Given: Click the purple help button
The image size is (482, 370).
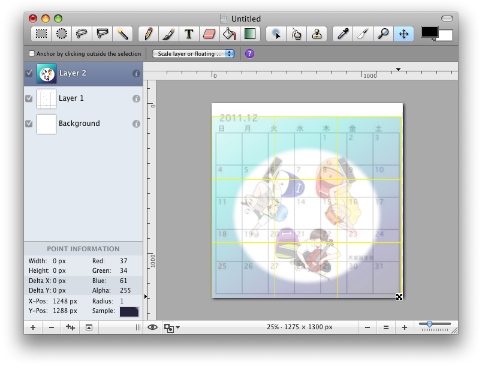Looking at the screenshot, I should coord(249,54).
